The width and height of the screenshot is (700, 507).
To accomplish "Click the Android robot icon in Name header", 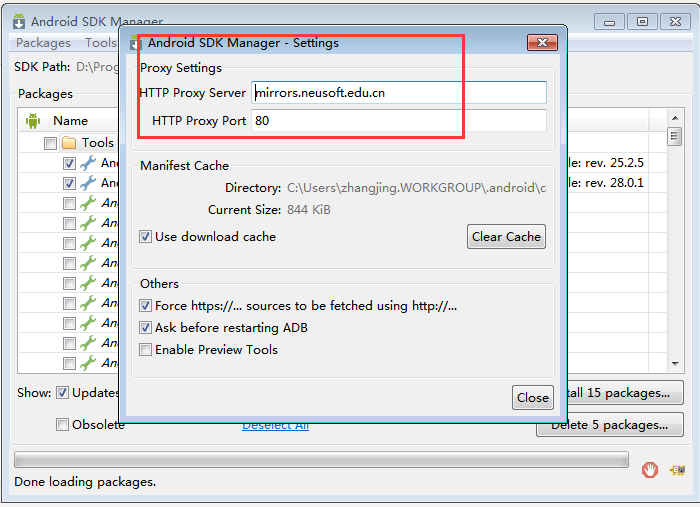I will [33, 121].
